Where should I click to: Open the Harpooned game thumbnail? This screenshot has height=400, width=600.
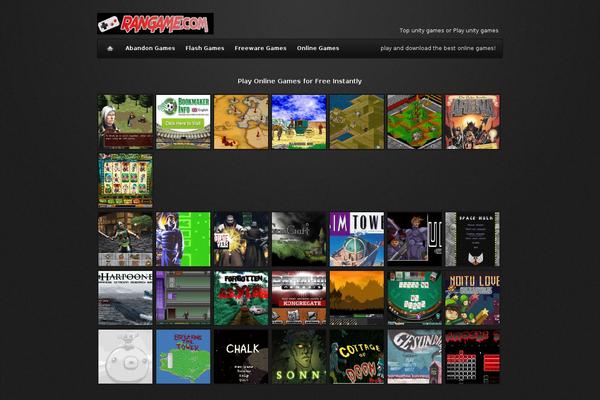126,298
